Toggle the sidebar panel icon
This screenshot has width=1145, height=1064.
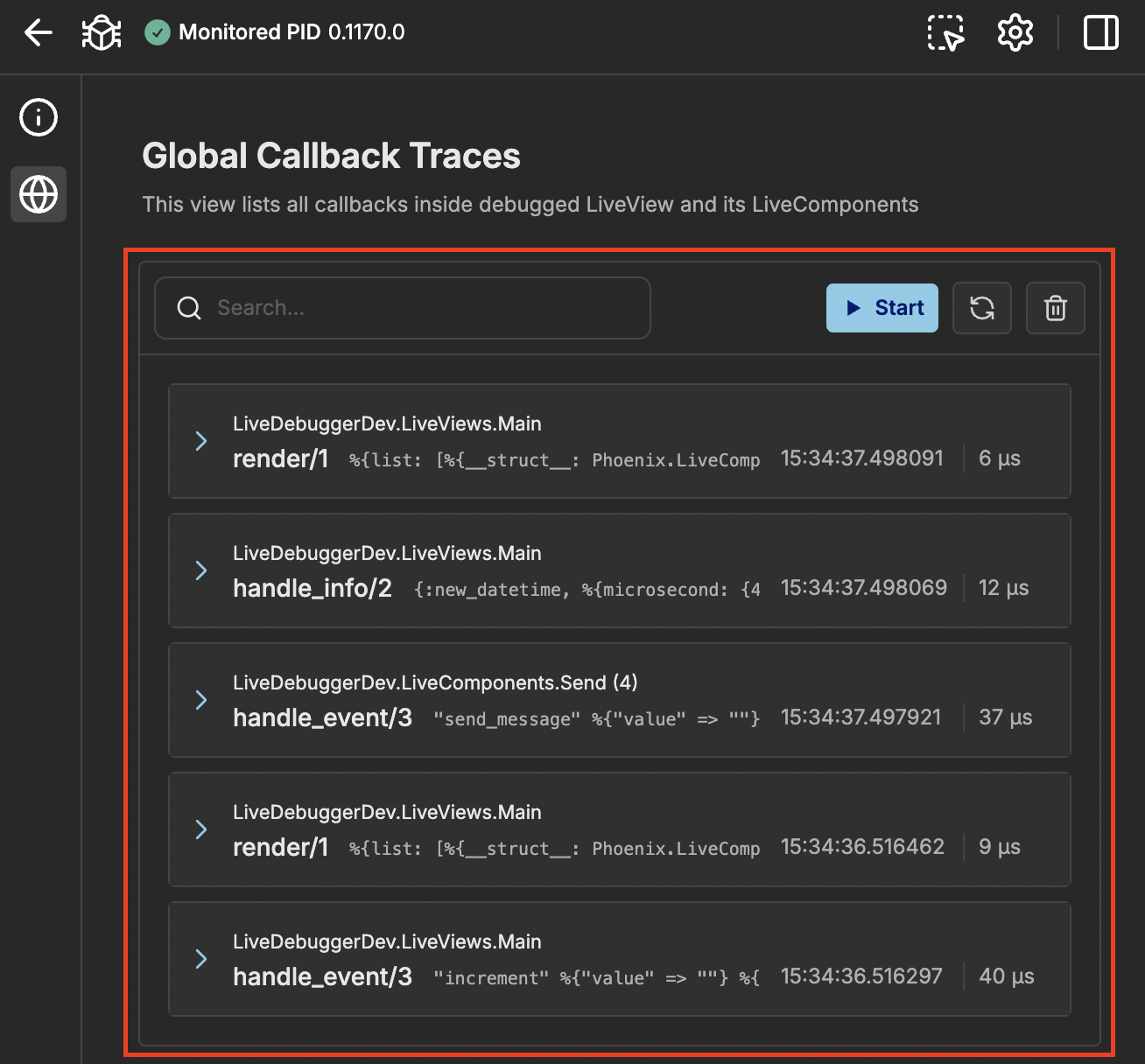pos(1101,33)
